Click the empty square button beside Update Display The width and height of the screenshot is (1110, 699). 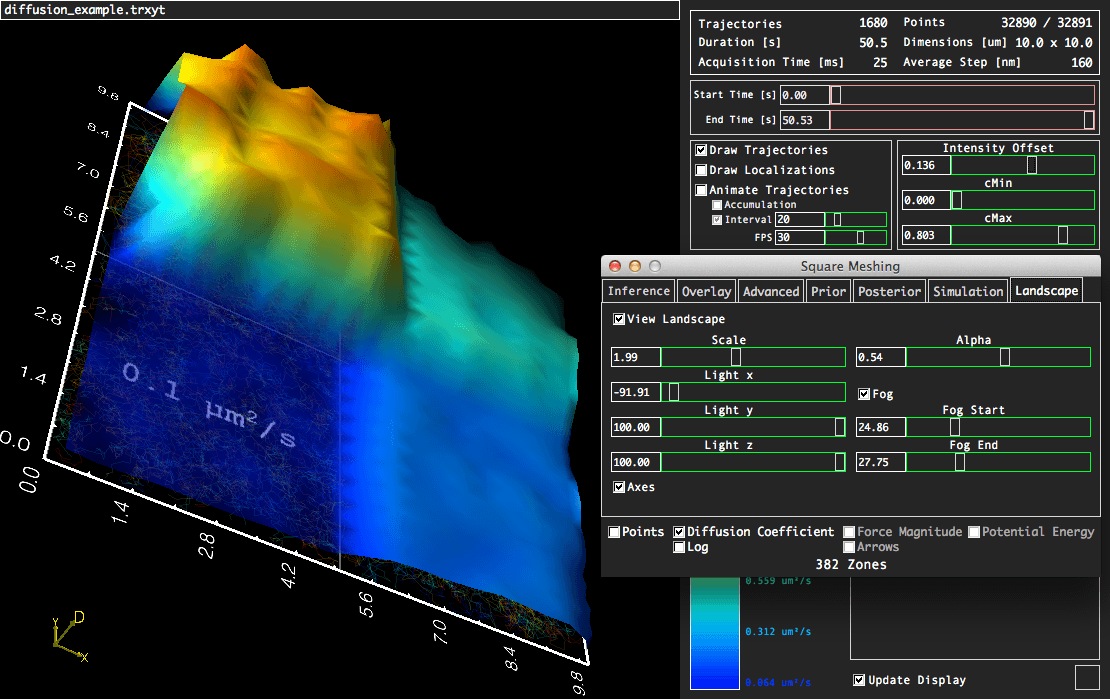(x=1086, y=677)
